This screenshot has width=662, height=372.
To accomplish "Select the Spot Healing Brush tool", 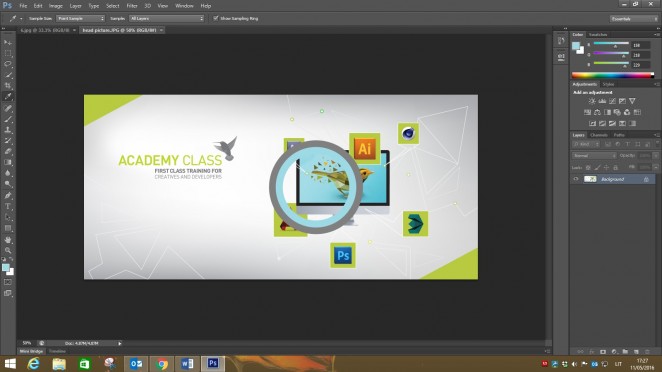I will (x=8, y=109).
